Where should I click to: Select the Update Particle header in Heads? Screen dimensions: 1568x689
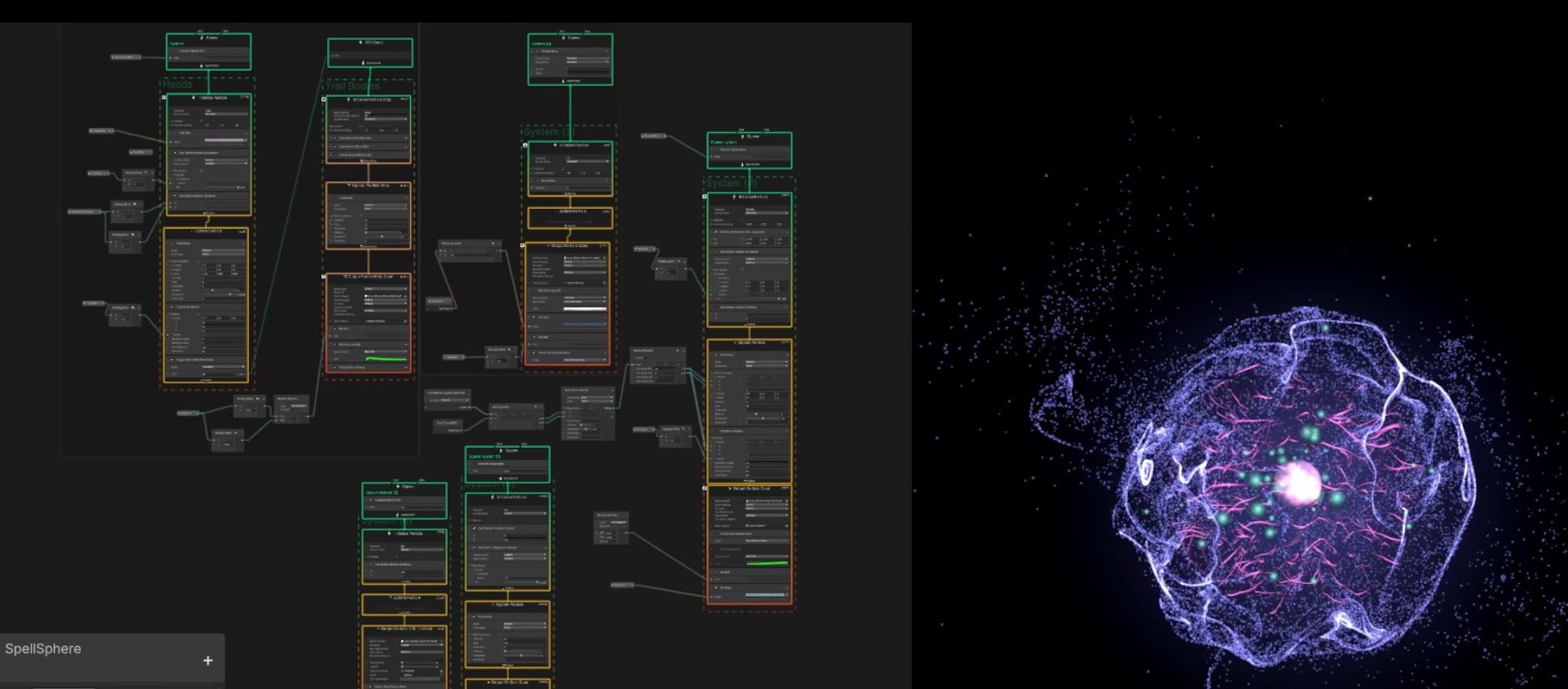click(x=206, y=231)
